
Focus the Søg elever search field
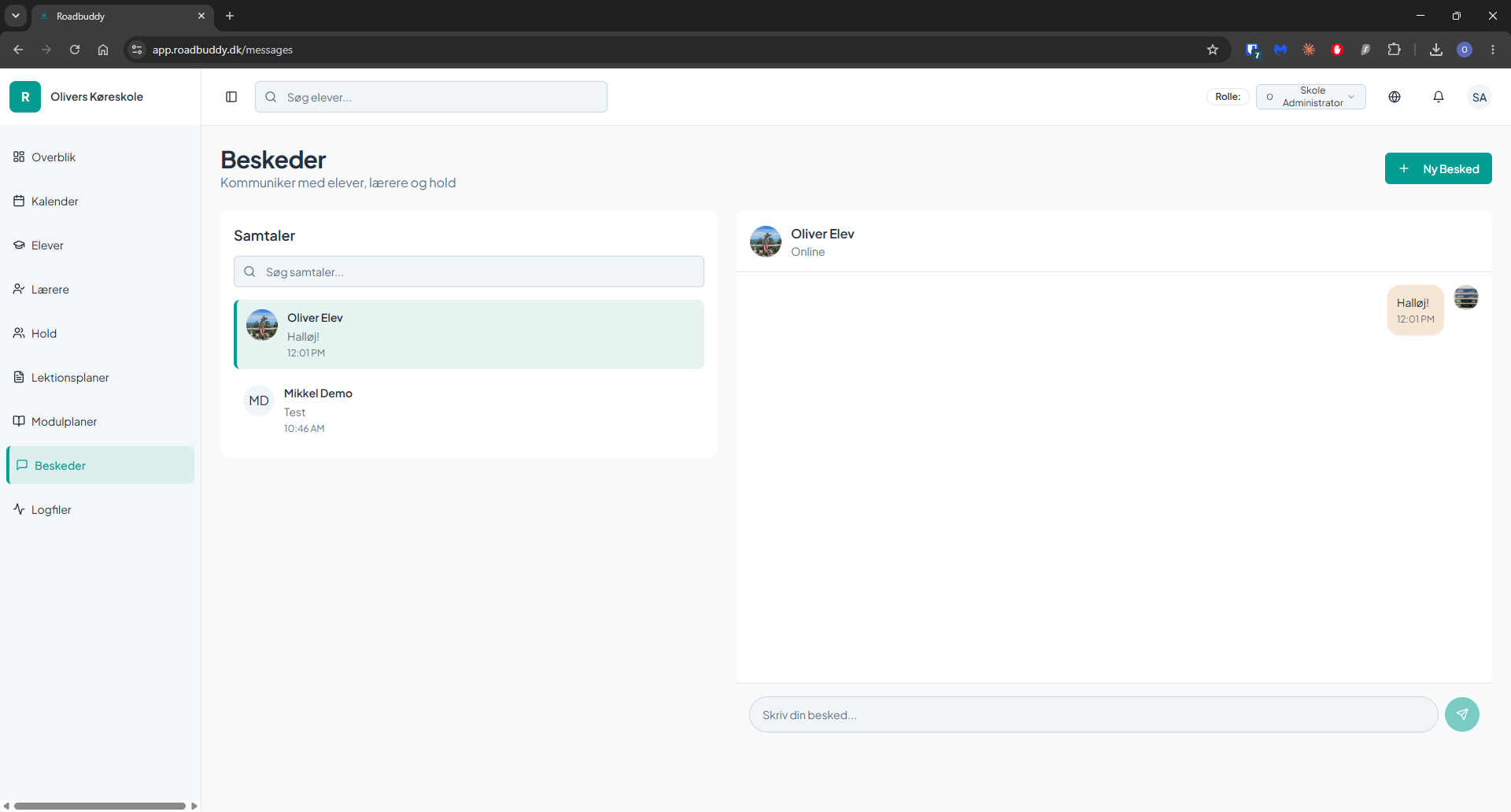(x=431, y=97)
